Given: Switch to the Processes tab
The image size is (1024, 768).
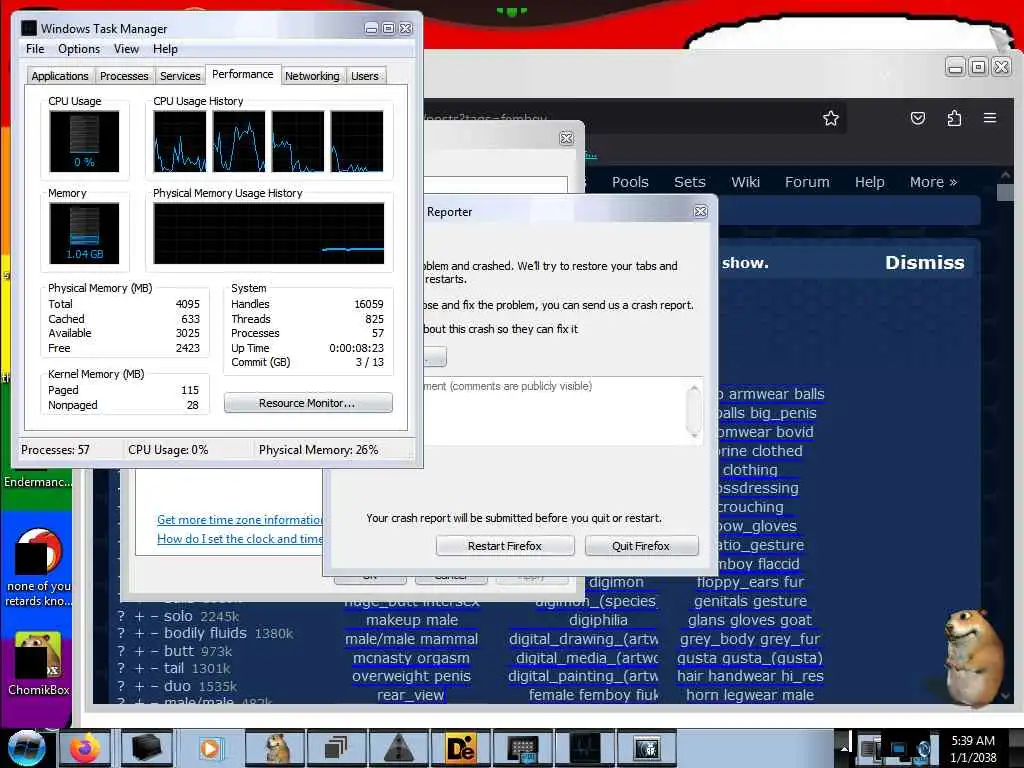Looking at the screenshot, I should point(124,76).
